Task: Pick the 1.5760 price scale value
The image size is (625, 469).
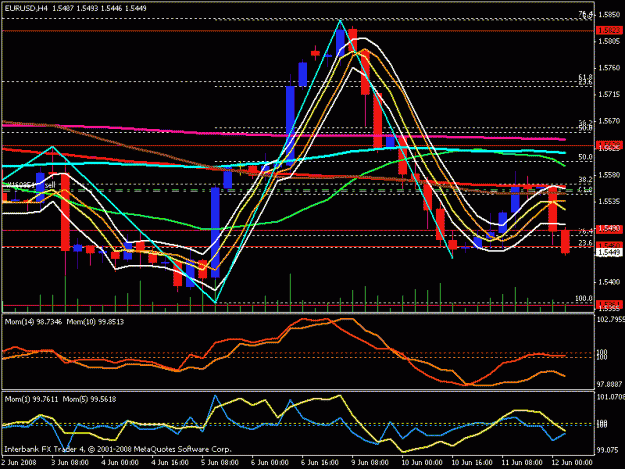Action: click(609, 68)
